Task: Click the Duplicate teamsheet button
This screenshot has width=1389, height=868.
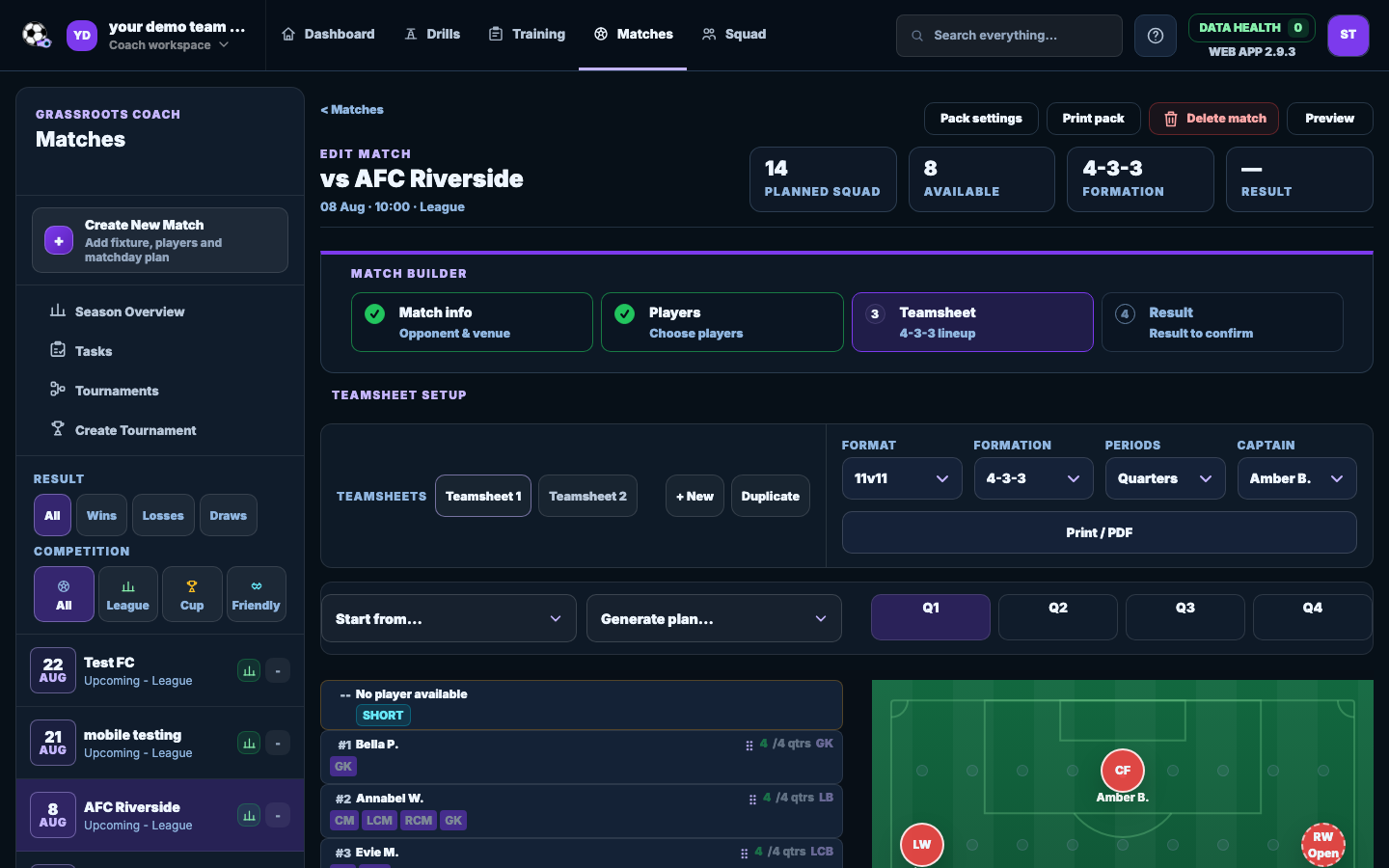Action: coord(770,496)
